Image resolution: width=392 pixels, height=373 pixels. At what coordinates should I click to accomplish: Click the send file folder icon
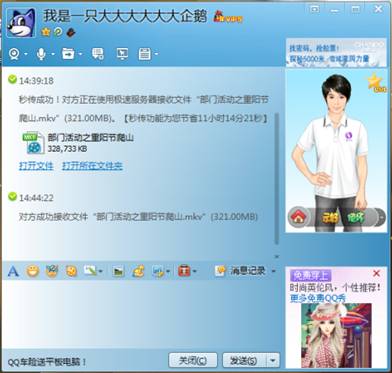tap(68, 54)
